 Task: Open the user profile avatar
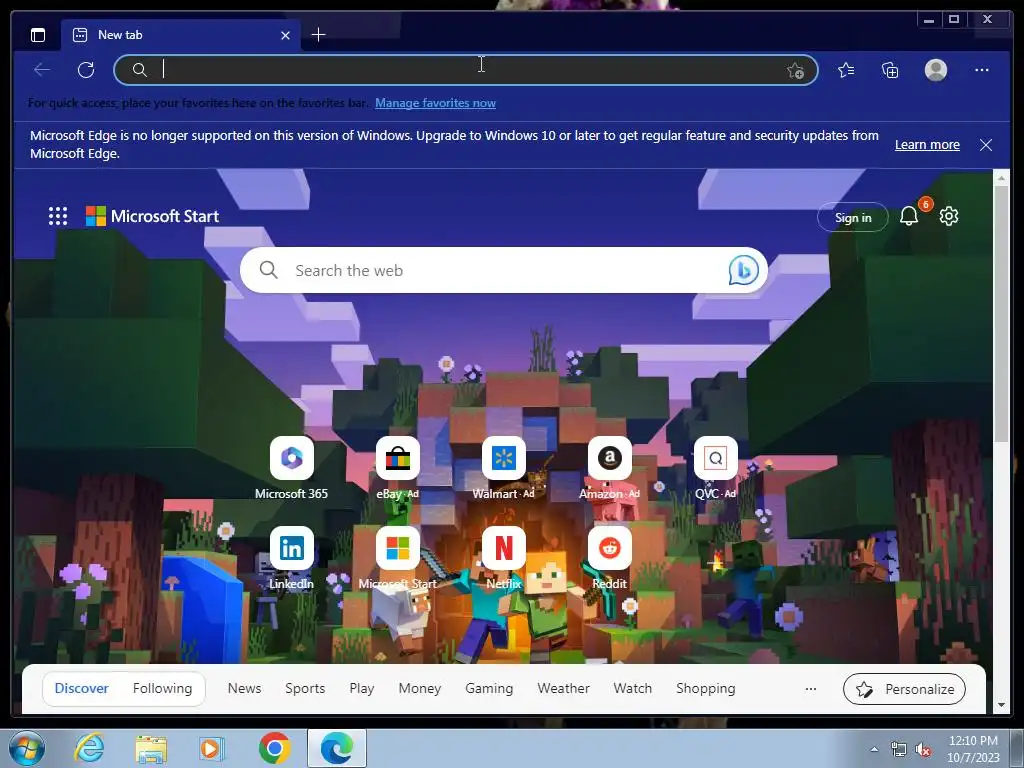[x=936, y=70]
